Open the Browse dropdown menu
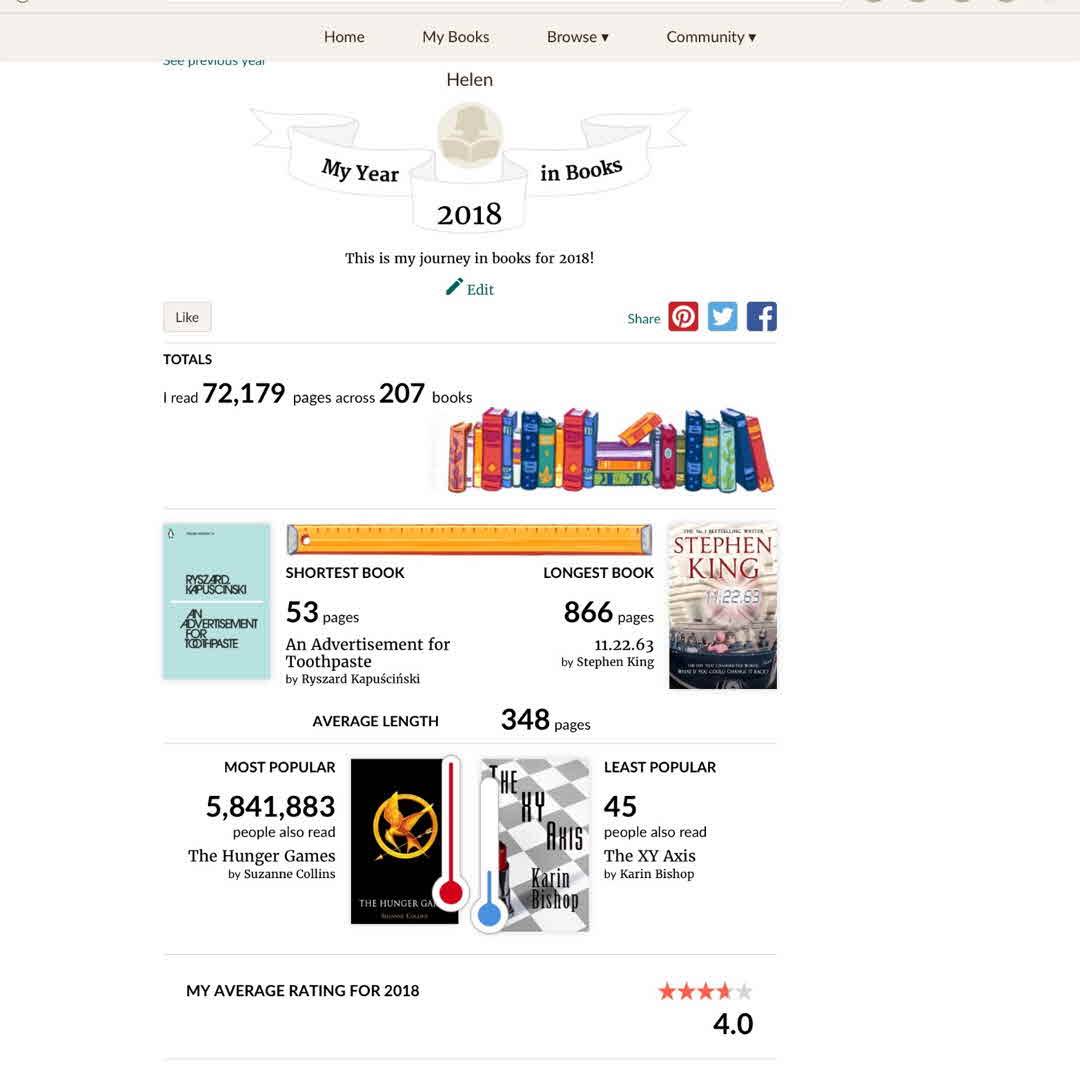This screenshot has height=1080, width=1080. pyautogui.click(x=577, y=37)
